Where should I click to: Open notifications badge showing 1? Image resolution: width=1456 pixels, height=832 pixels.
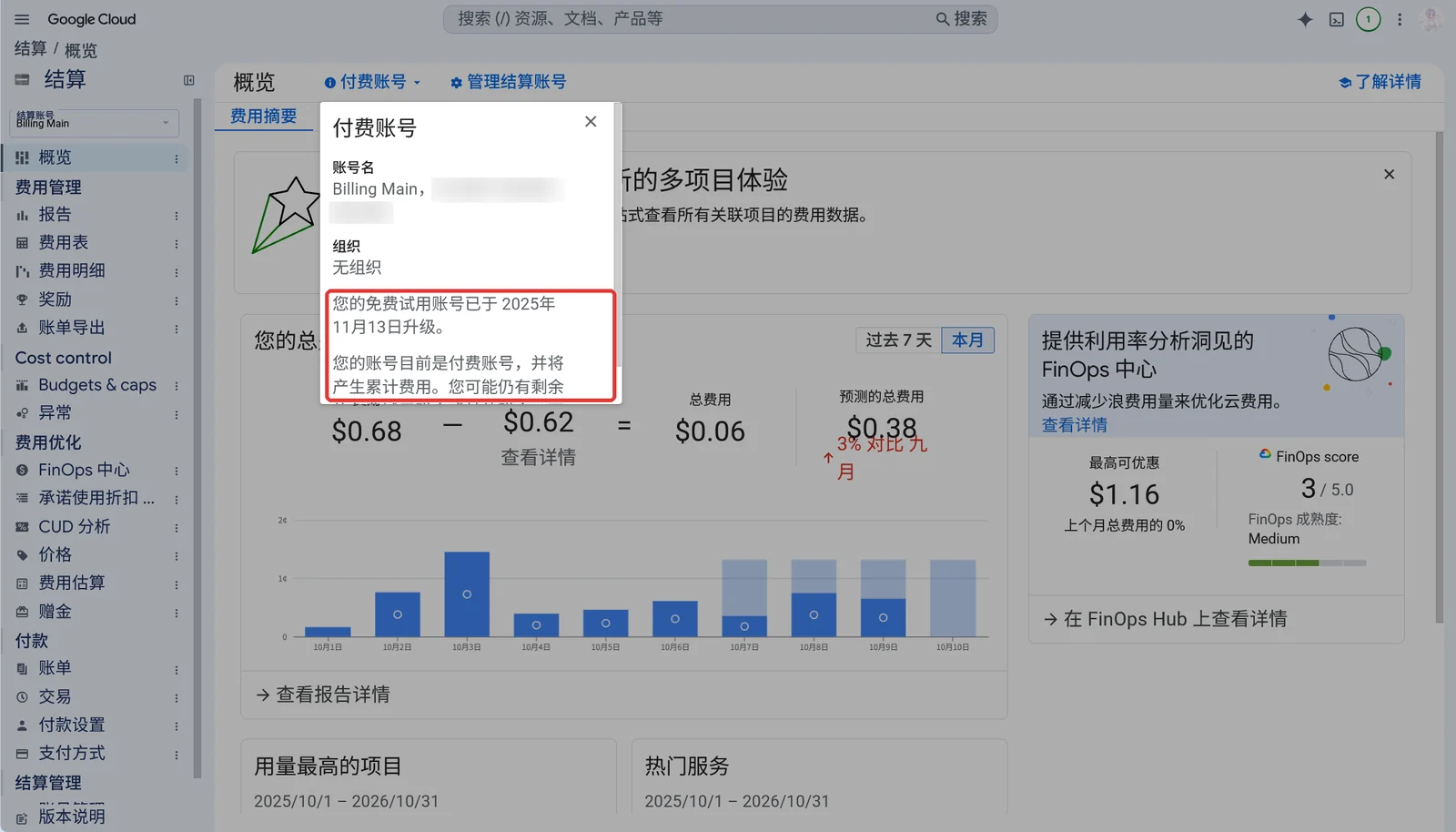click(1368, 19)
